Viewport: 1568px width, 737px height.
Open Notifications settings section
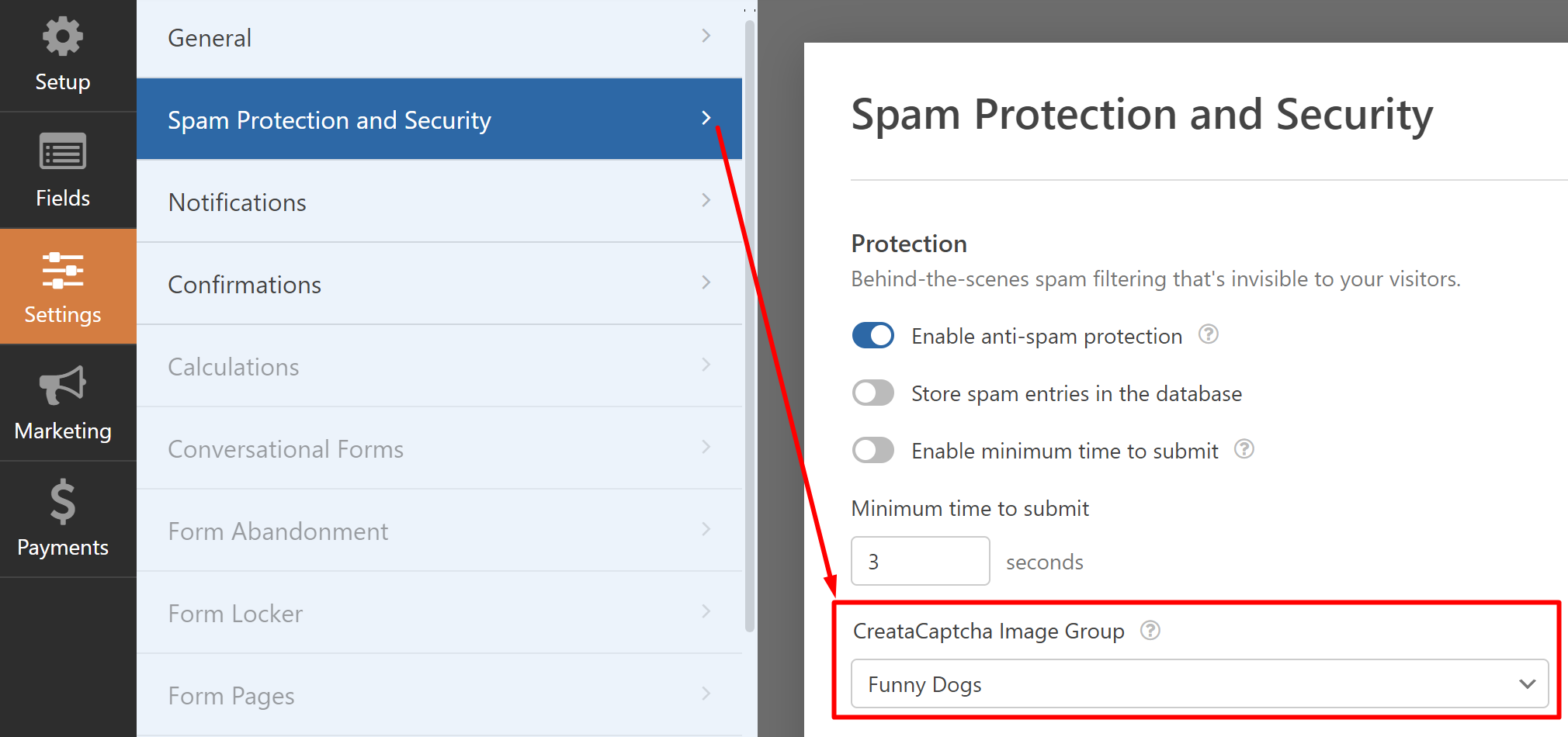pos(439,202)
